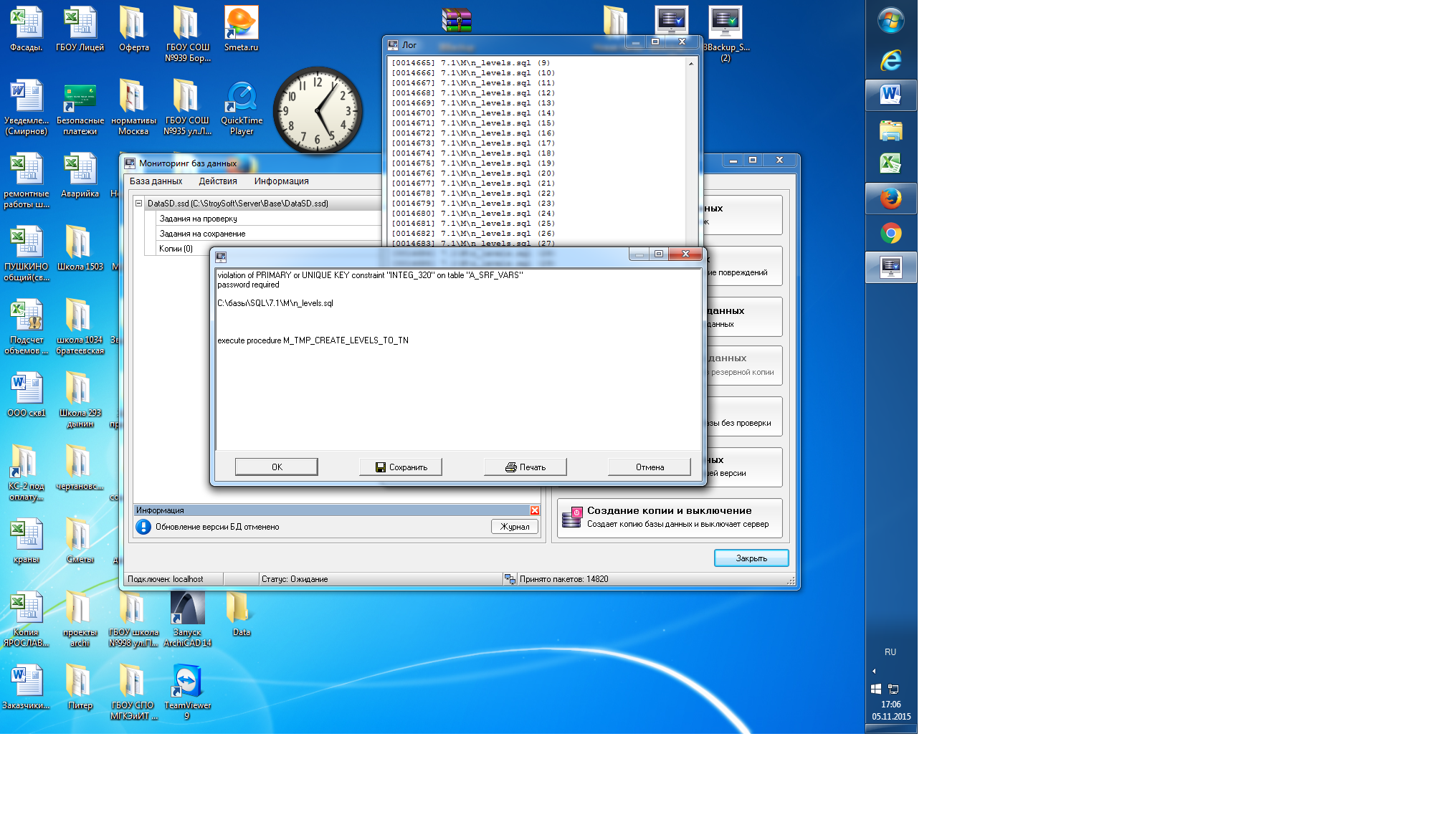Select Запуск ArchiCAD 14 desktop shortcut

[x=187, y=619]
